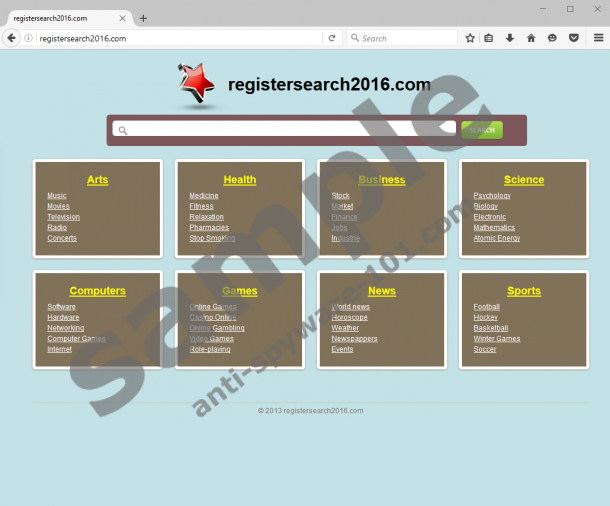This screenshot has height=506, width=610.
Task: Click the browser back arrow button
Action: [x=11, y=38]
